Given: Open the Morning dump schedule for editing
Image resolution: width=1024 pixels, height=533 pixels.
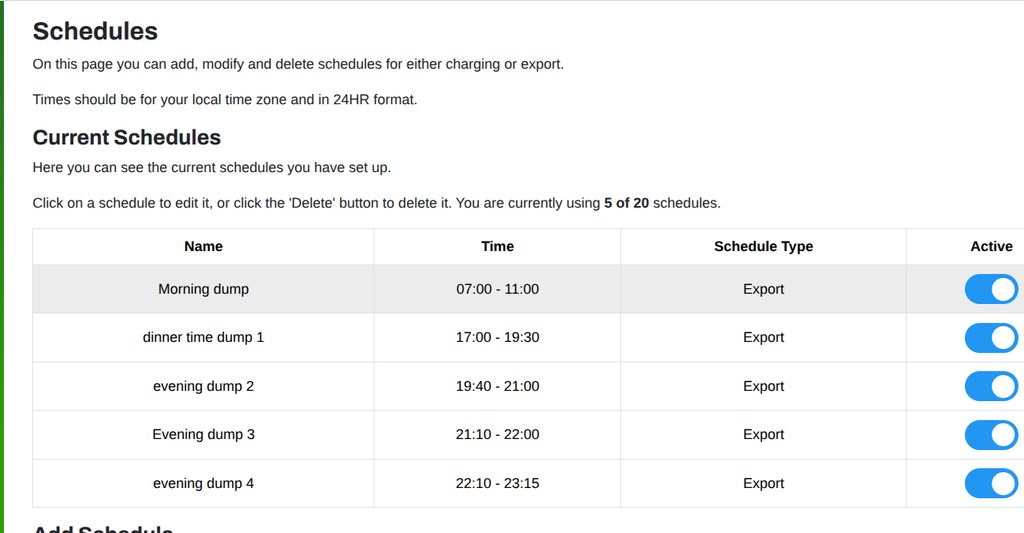Looking at the screenshot, I should (x=203, y=289).
